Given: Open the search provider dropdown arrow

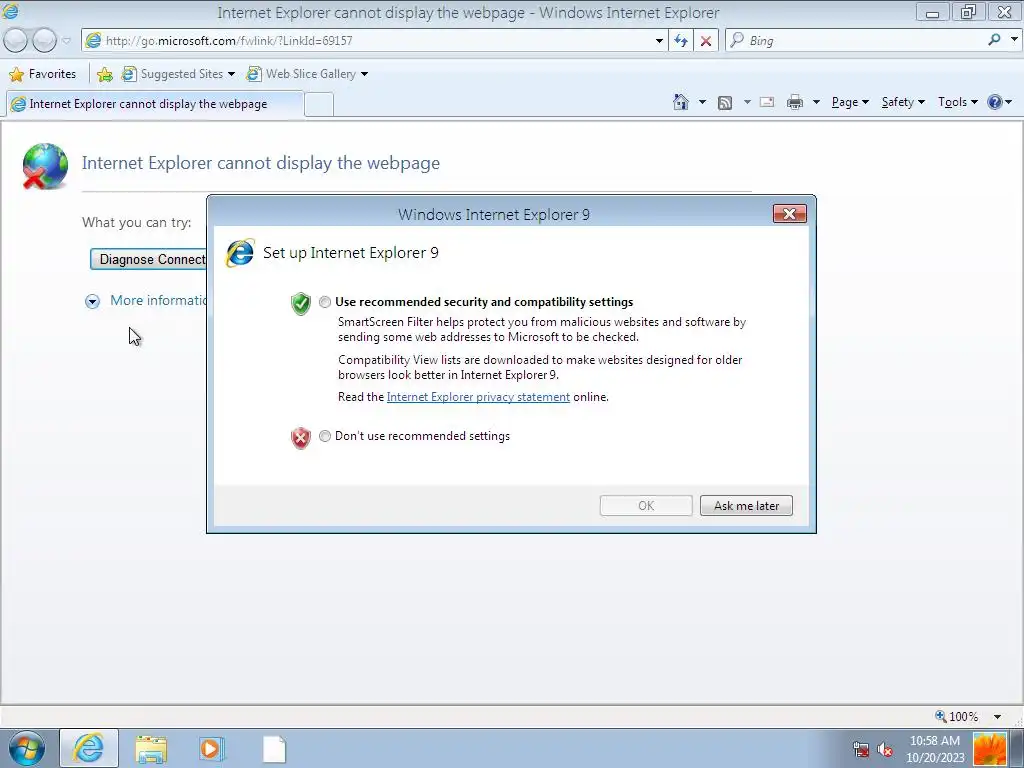Looking at the screenshot, I should tap(1014, 40).
